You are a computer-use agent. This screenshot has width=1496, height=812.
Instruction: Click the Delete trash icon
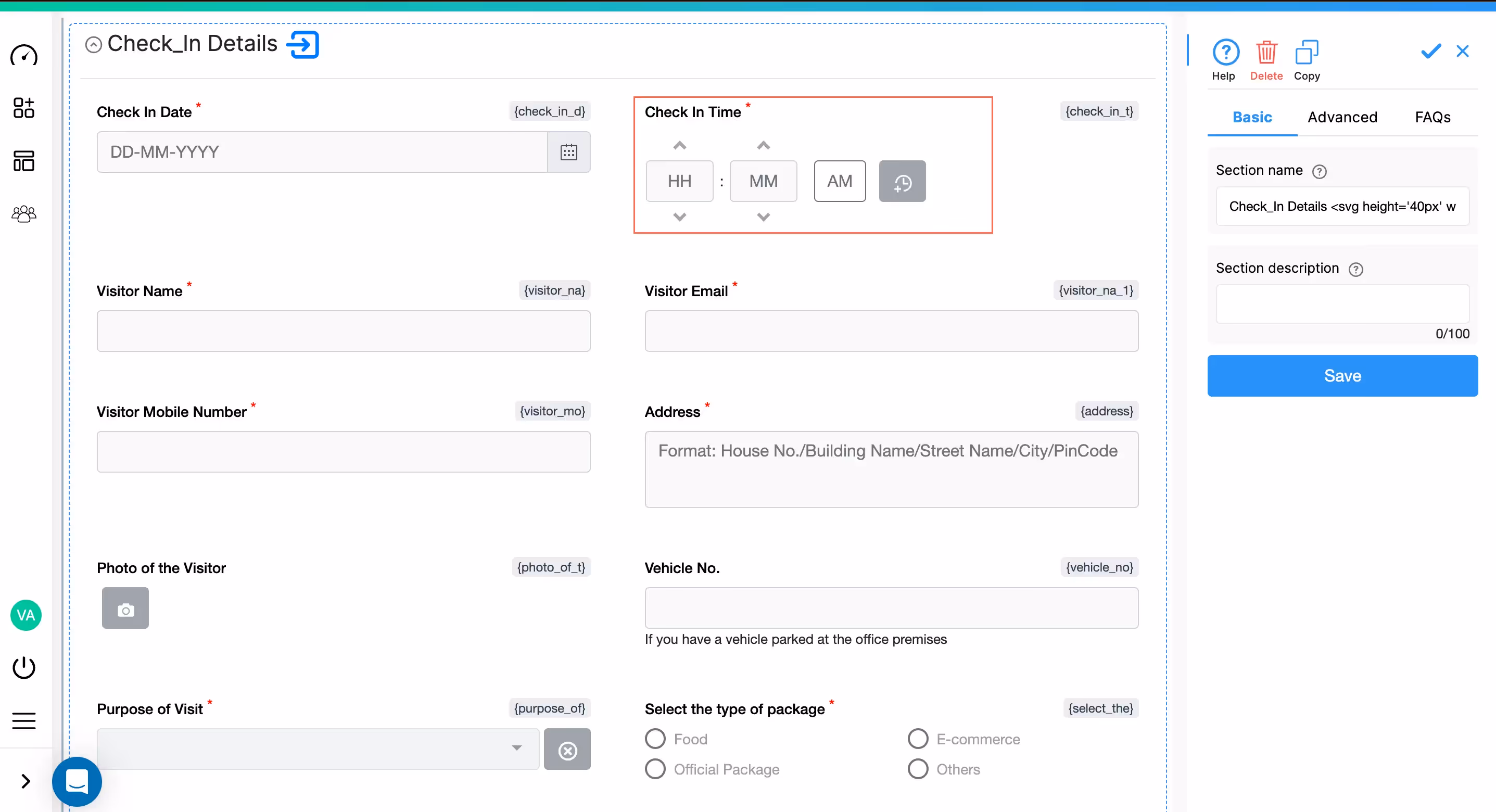1265,54
